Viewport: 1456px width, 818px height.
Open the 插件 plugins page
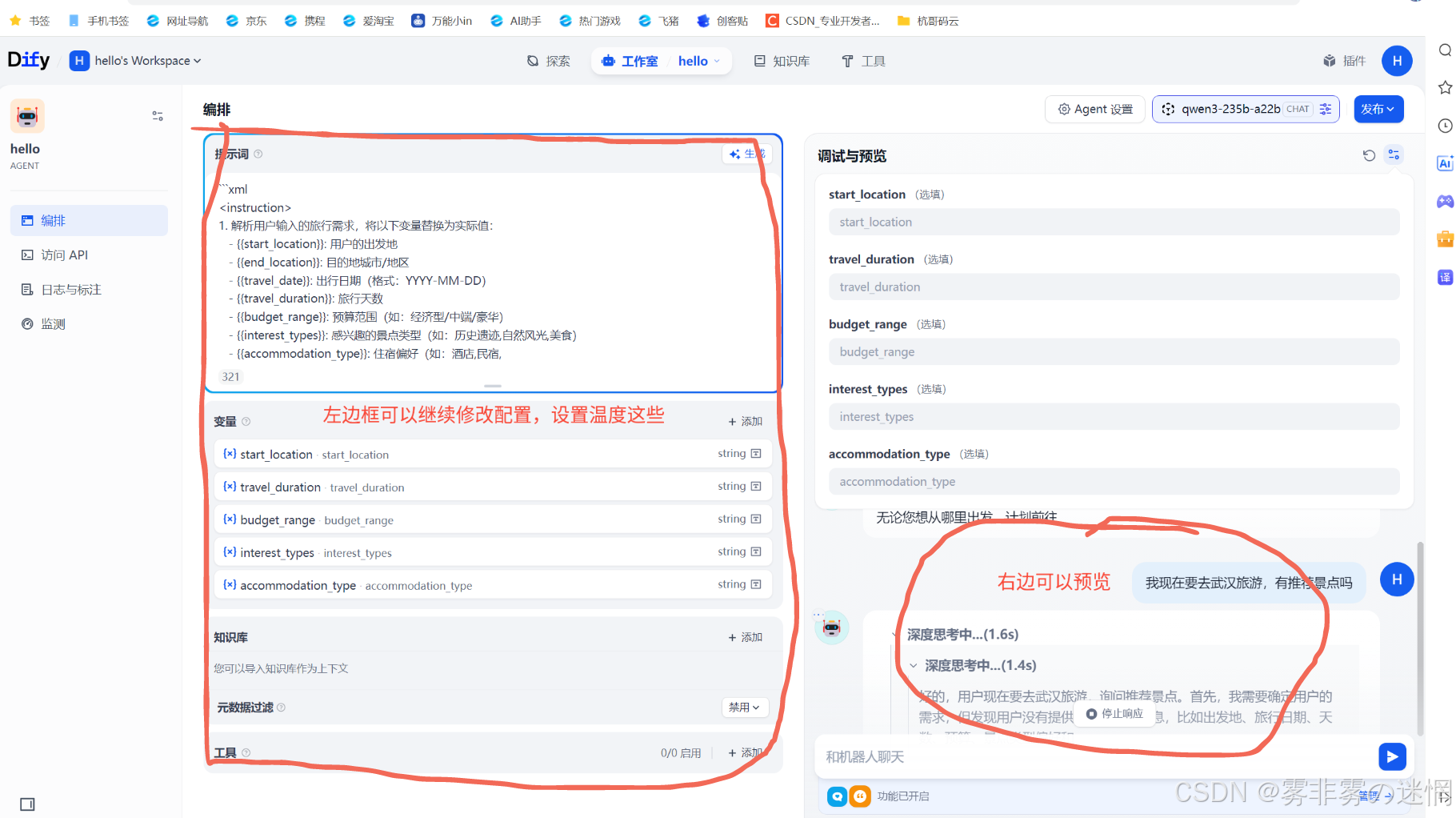1344,61
